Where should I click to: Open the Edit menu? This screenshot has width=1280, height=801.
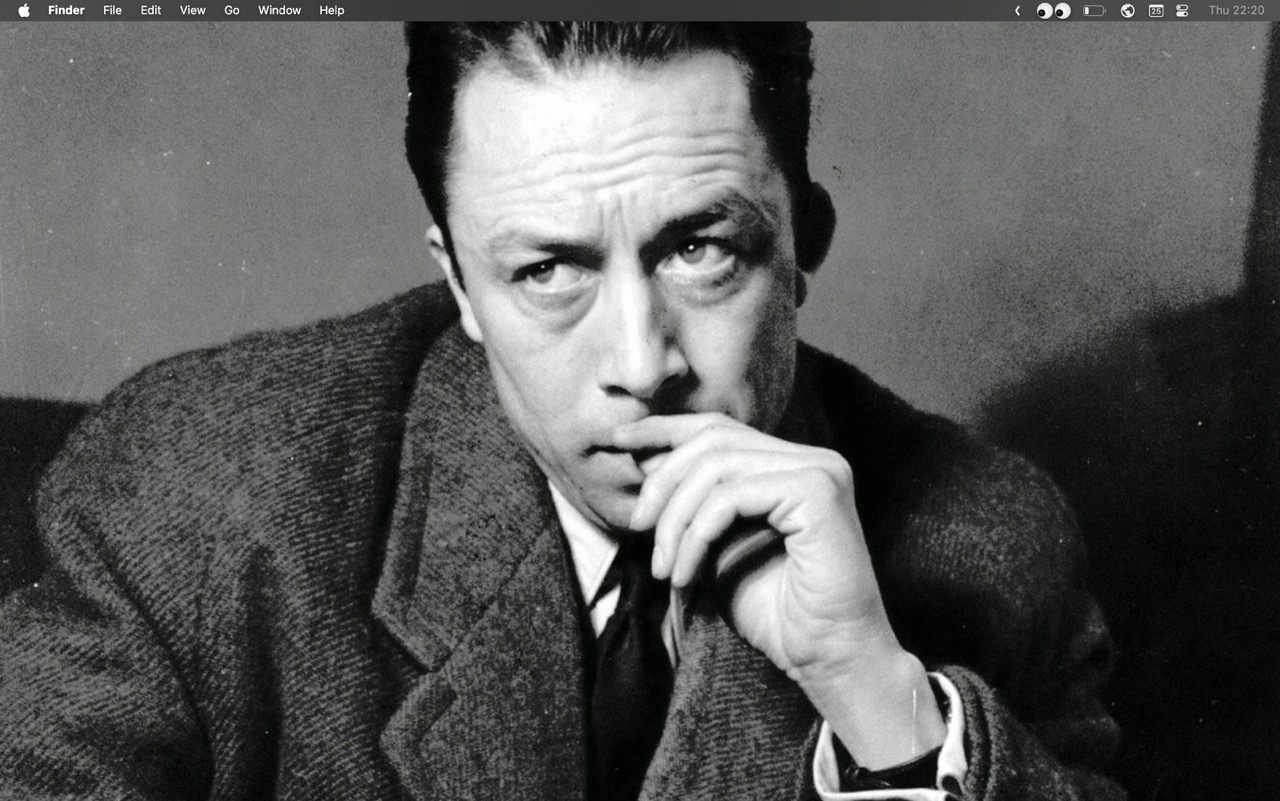click(x=150, y=10)
